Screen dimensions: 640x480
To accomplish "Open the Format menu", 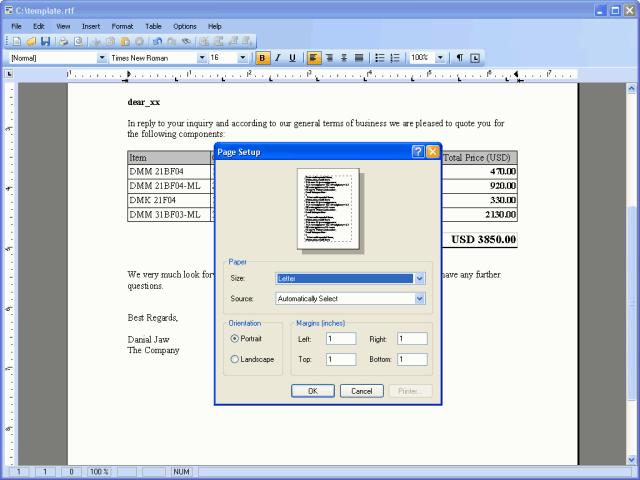I will coord(122,26).
